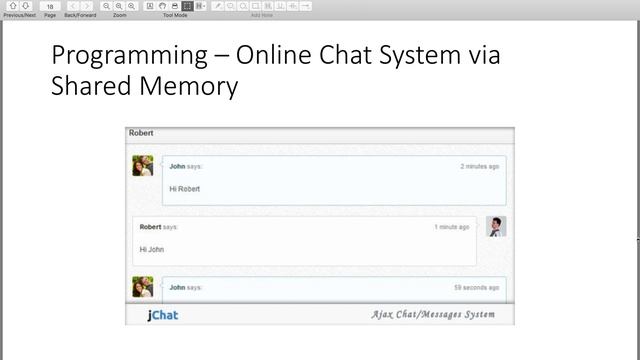Go to previous page with up arrow

pos(13,6)
